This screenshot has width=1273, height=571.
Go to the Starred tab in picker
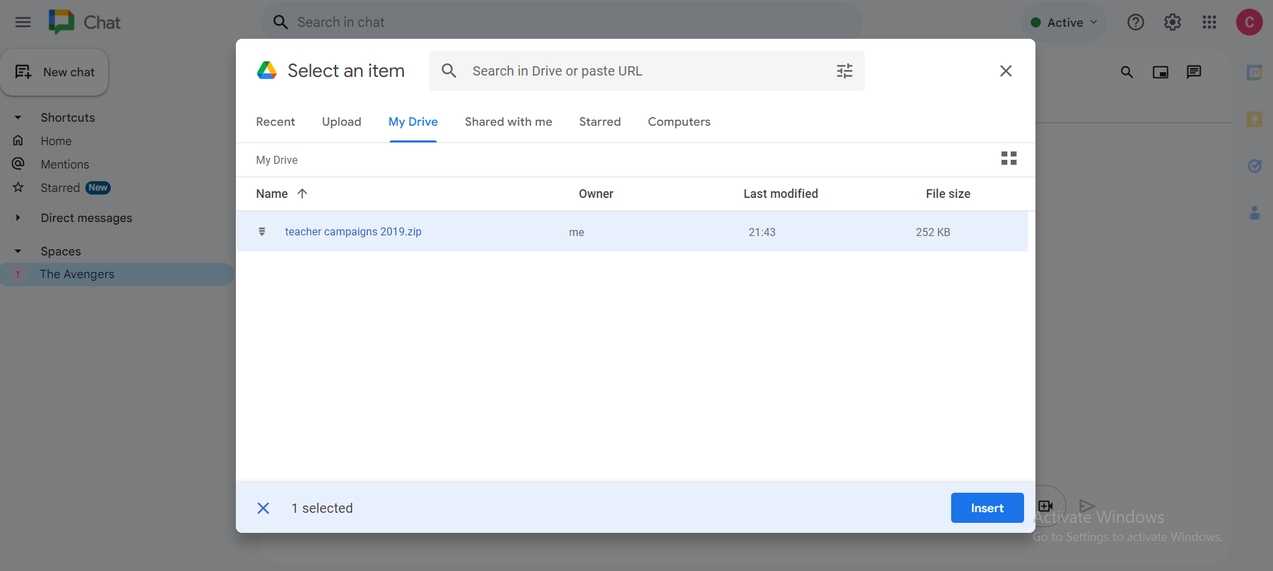pyautogui.click(x=600, y=122)
